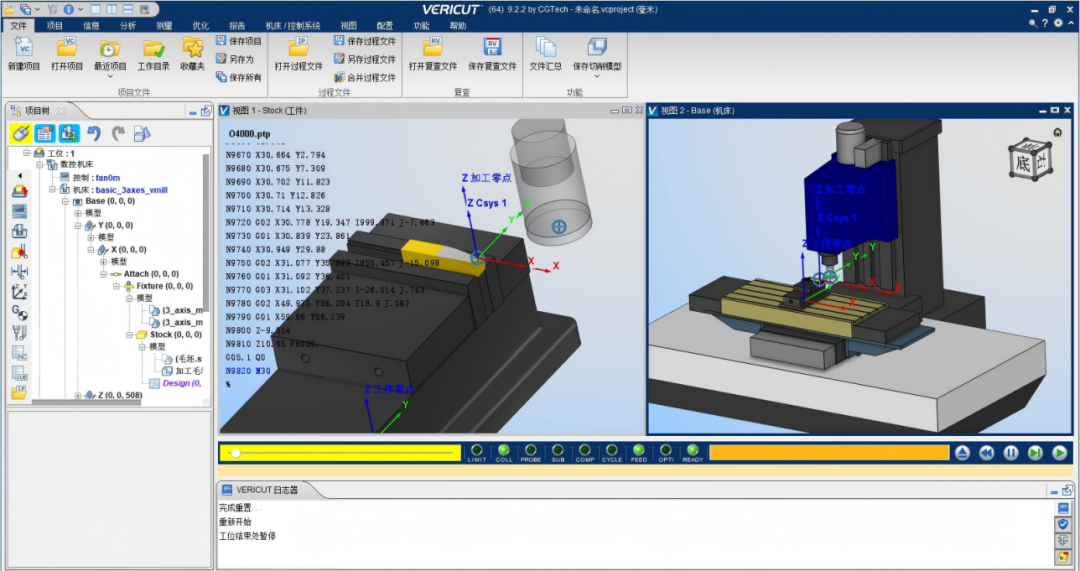
Task: Click 保存项目 (Save Project) button
Action: click(238, 41)
